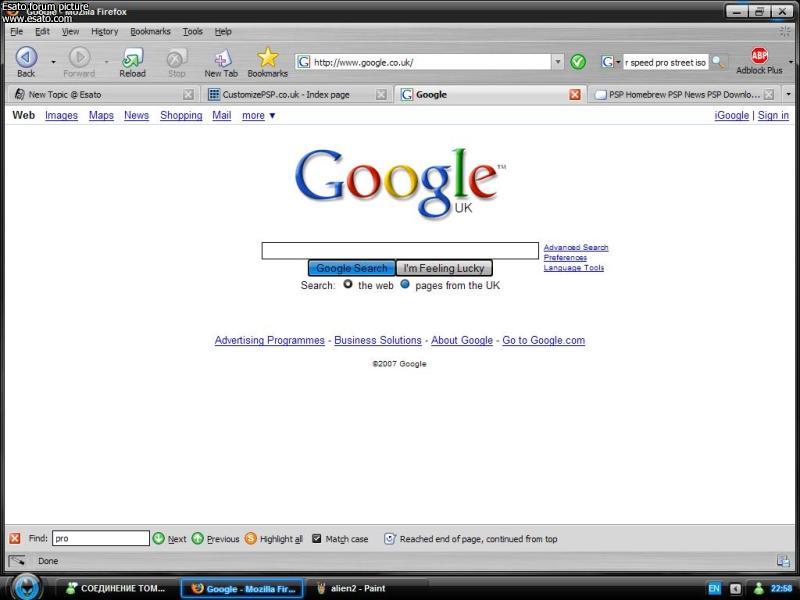
Task: Click the alien Start button on the taskbar
Action: pyautogui.click(x=26, y=587)
